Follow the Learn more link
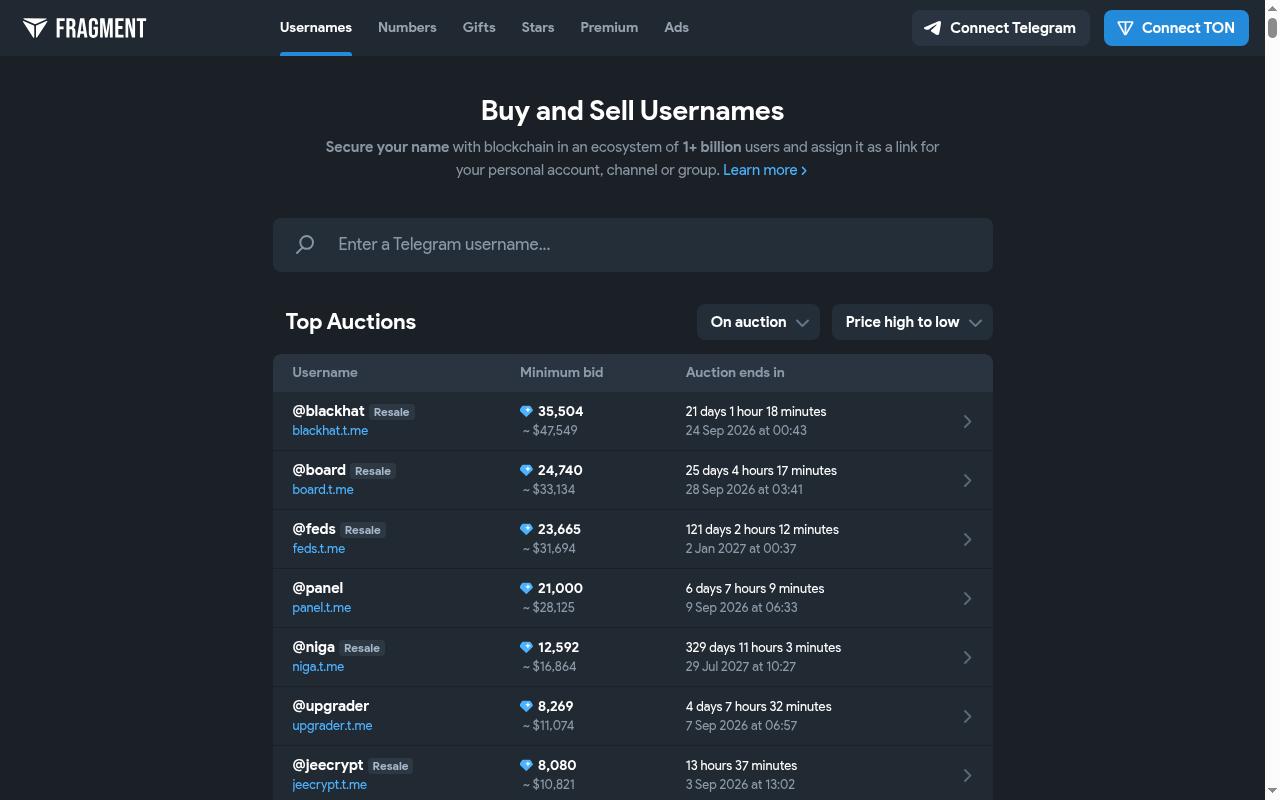The width and height of the screenshot is (1280, 800). tap(765, 170)
